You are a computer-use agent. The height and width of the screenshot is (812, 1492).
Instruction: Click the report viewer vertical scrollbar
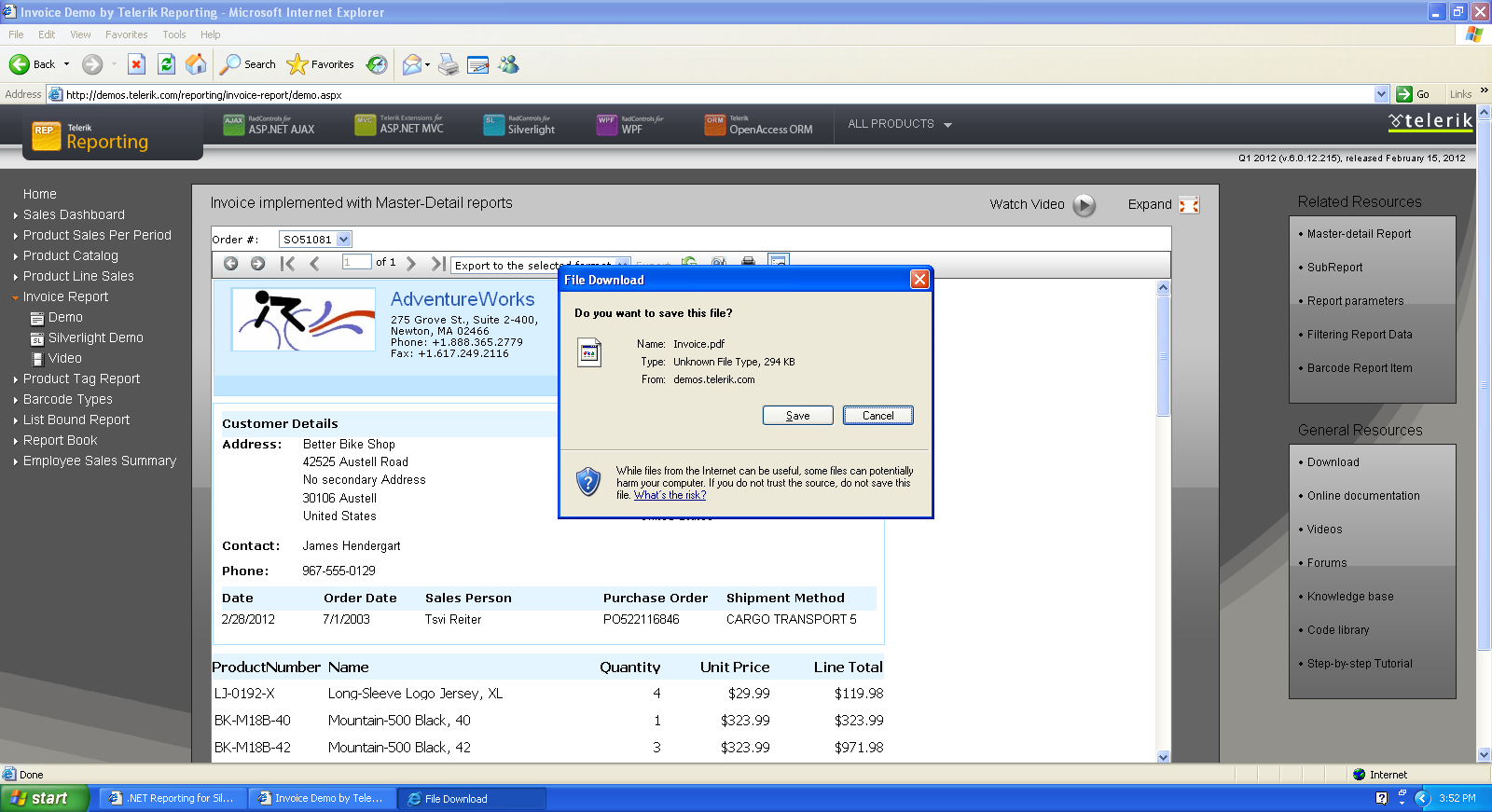click(x=1163, y=522)
